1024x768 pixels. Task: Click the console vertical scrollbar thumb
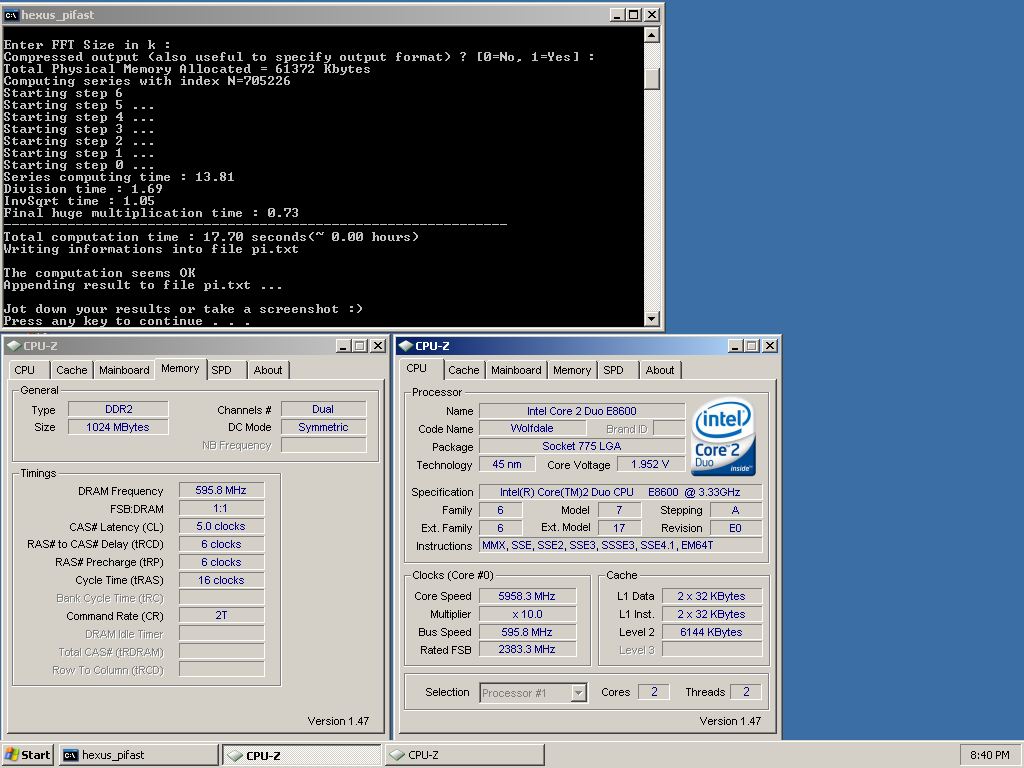tap(652, 78)
